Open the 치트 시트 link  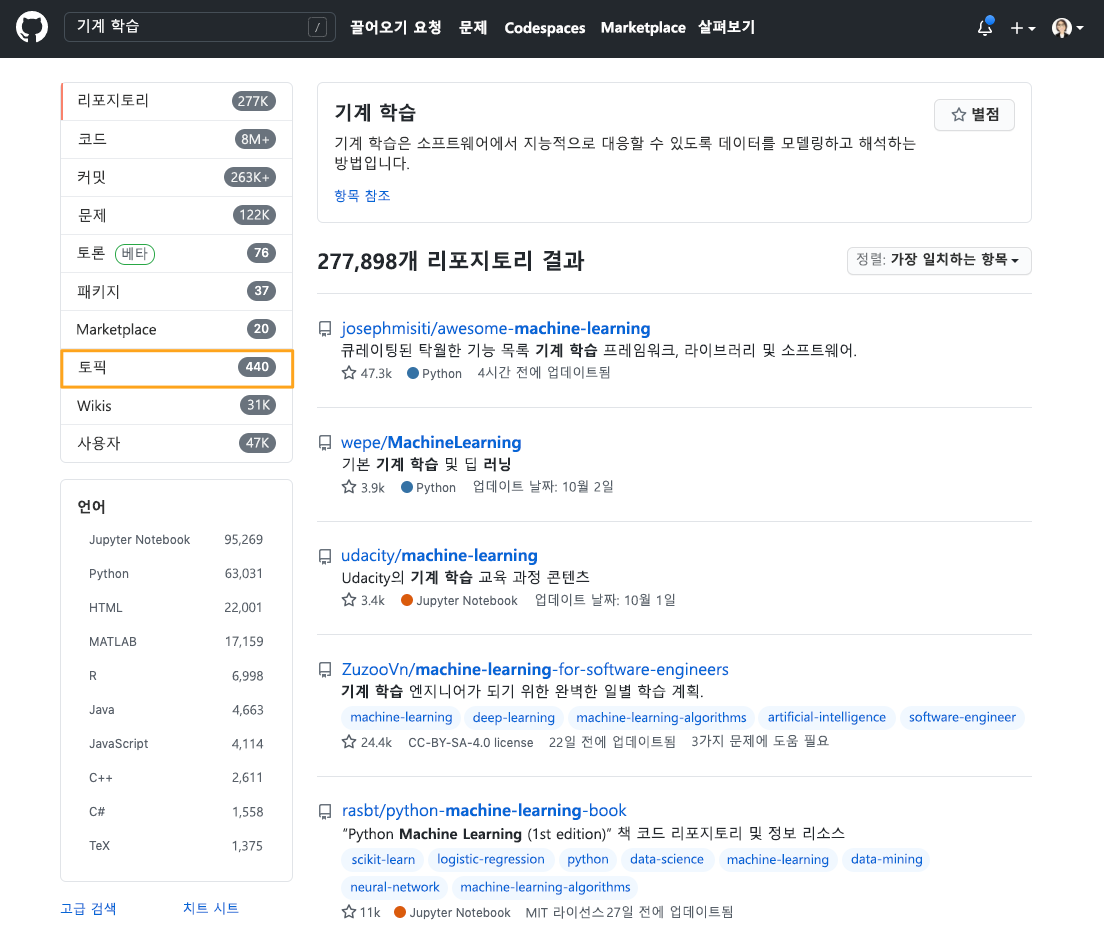pos(211,909)
